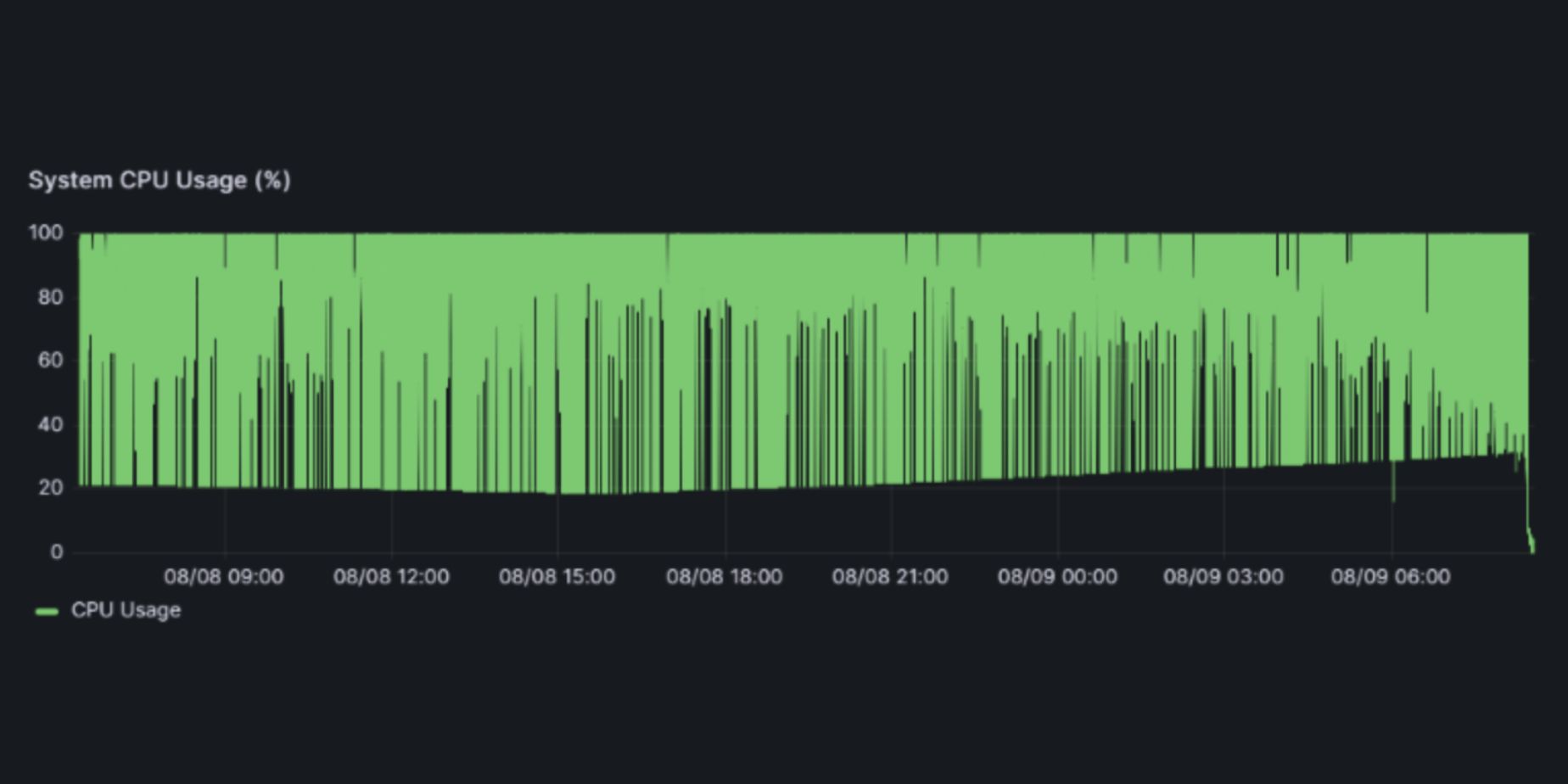Click the green CPU Usage legend color swatch
This screenshot has height=784, width=1568.
coord(47,611)
